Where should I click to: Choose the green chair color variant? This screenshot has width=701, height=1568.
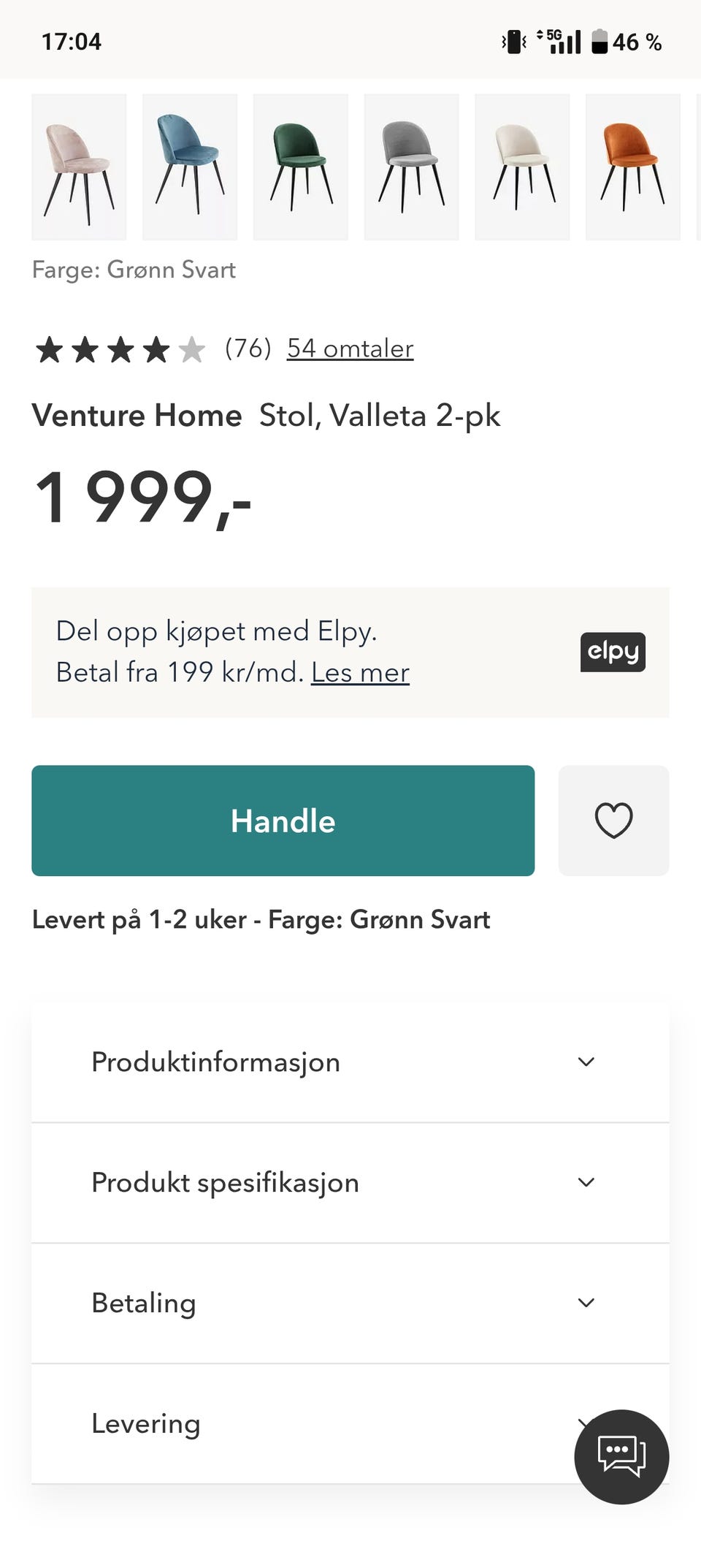coord(301,167)
